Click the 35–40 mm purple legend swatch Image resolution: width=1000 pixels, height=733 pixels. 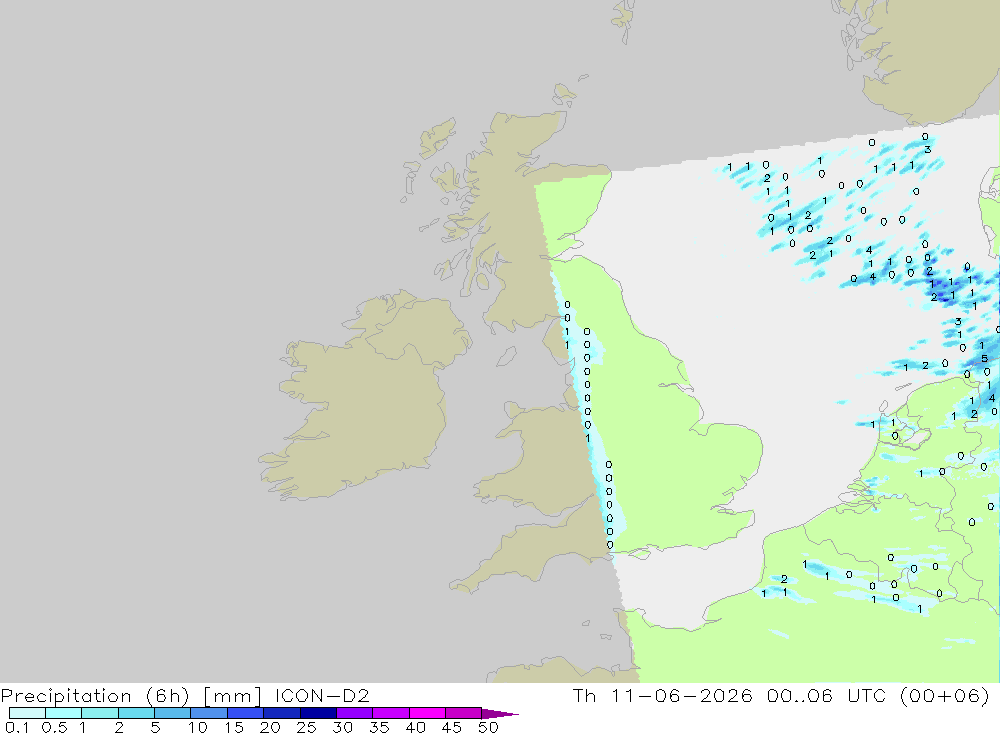coord(391,713)
